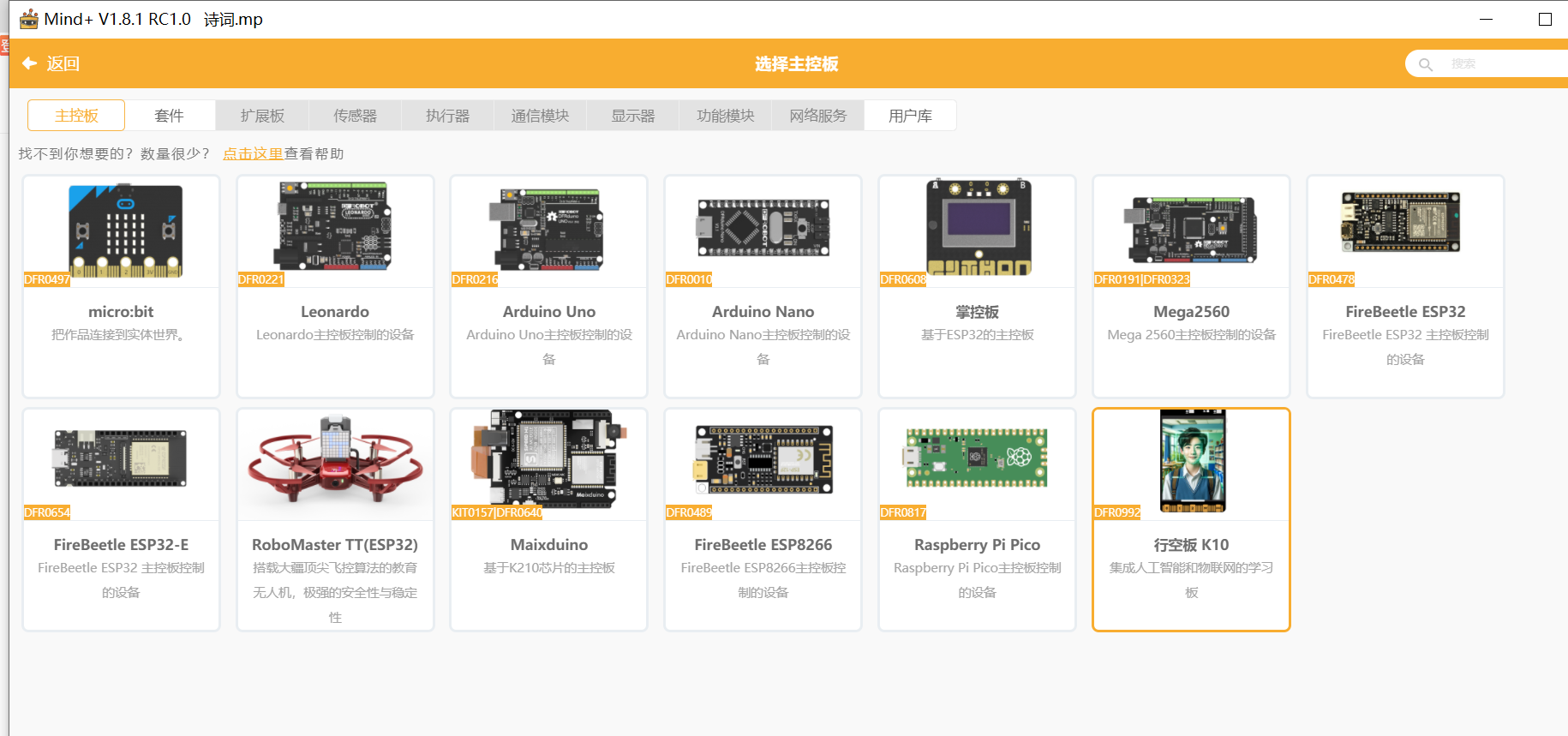Screen dimensions: 1568x736
Task: Click the 点击这里 help link
Action: pyautogui.click(x=253, y=153)
